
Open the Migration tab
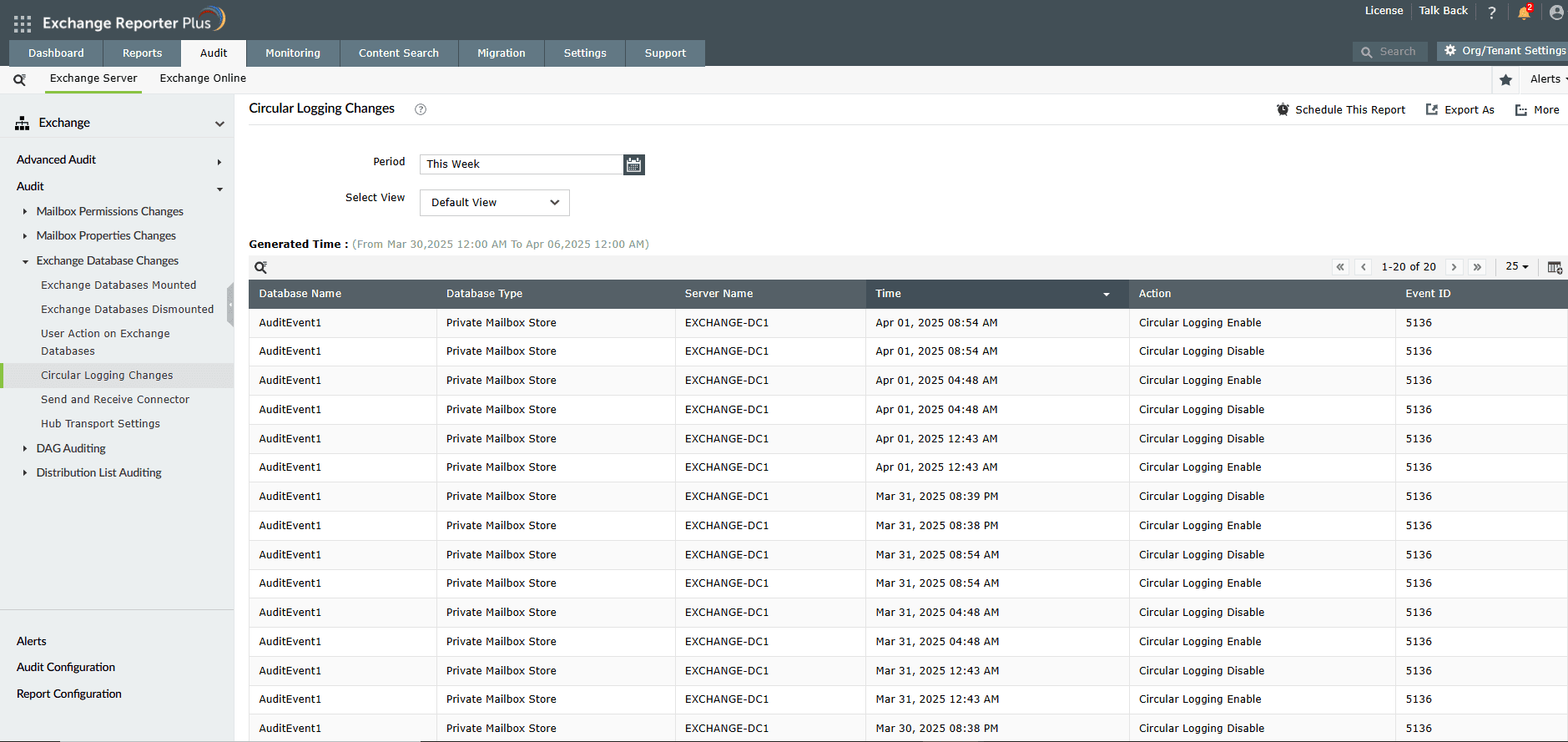point(502,53)
